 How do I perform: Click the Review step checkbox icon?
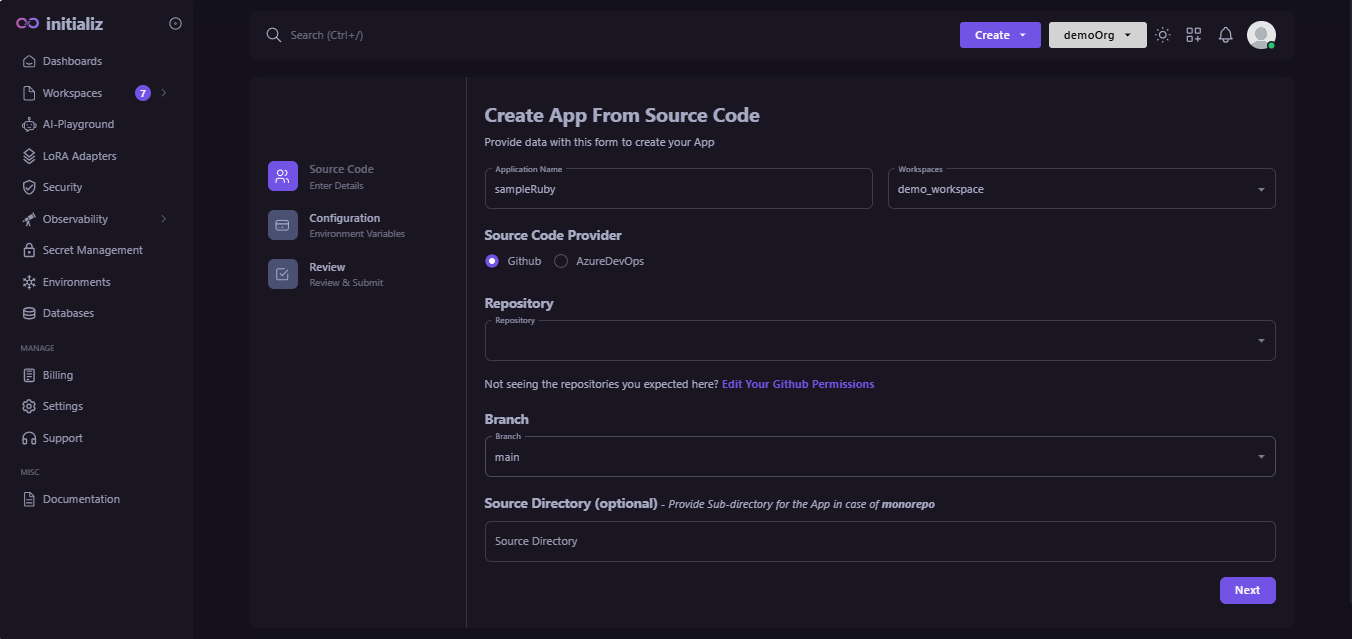tap(283, 274)
